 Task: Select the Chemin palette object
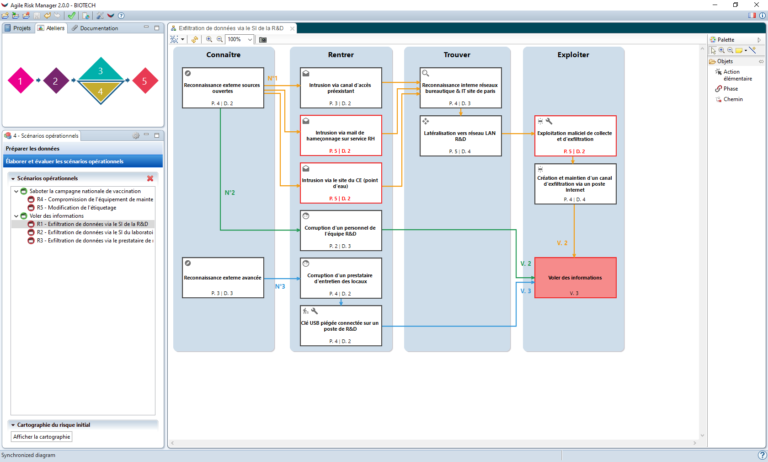[x=729, y=99]
